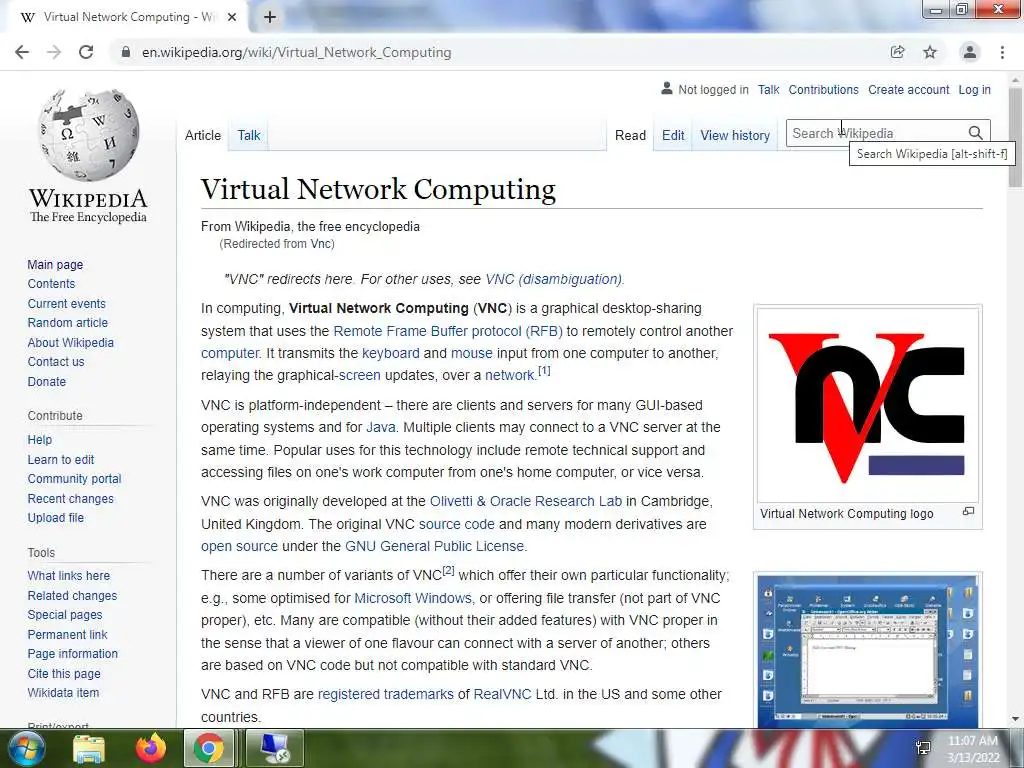The image size is (1024, 768).
Task: Open the Microsoft Windows link
Action: pyautogui.click(x=413, y=598)
